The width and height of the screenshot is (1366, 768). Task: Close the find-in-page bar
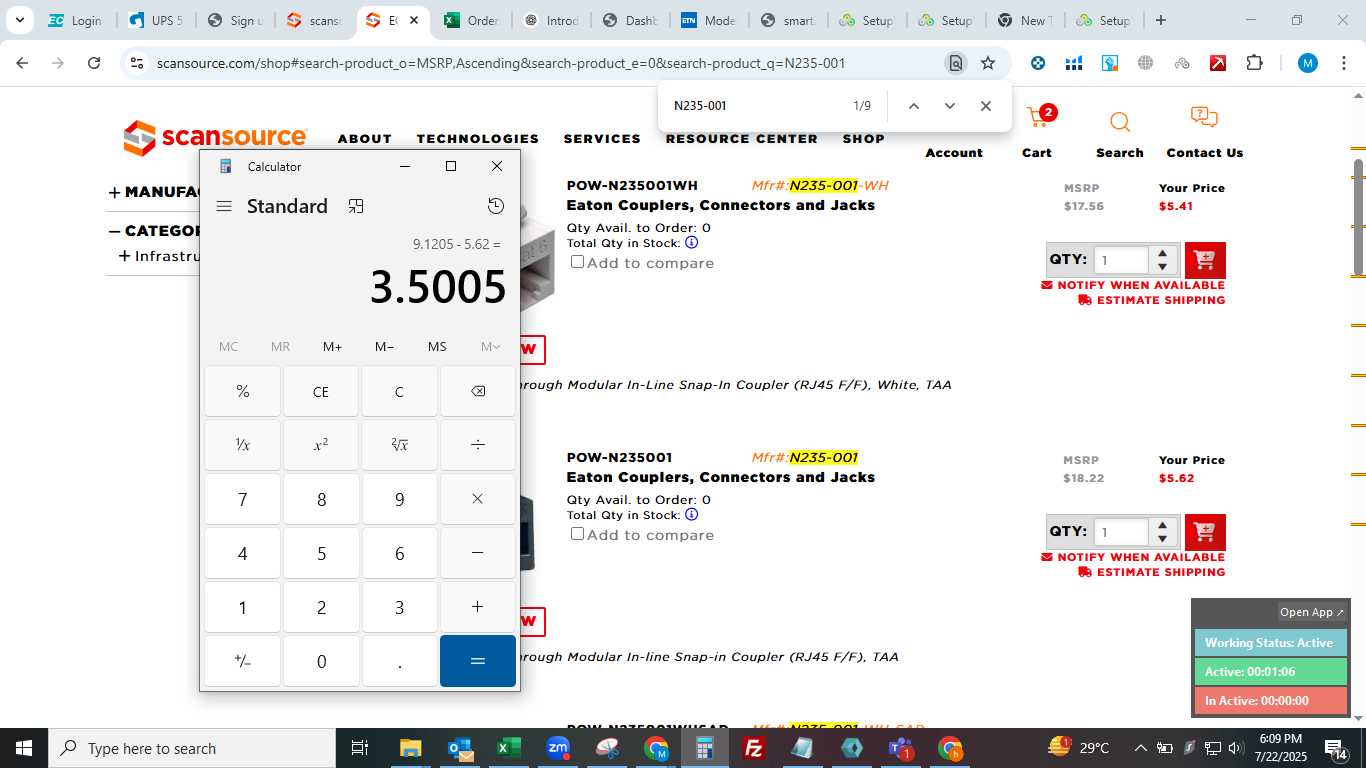point(986,106)
